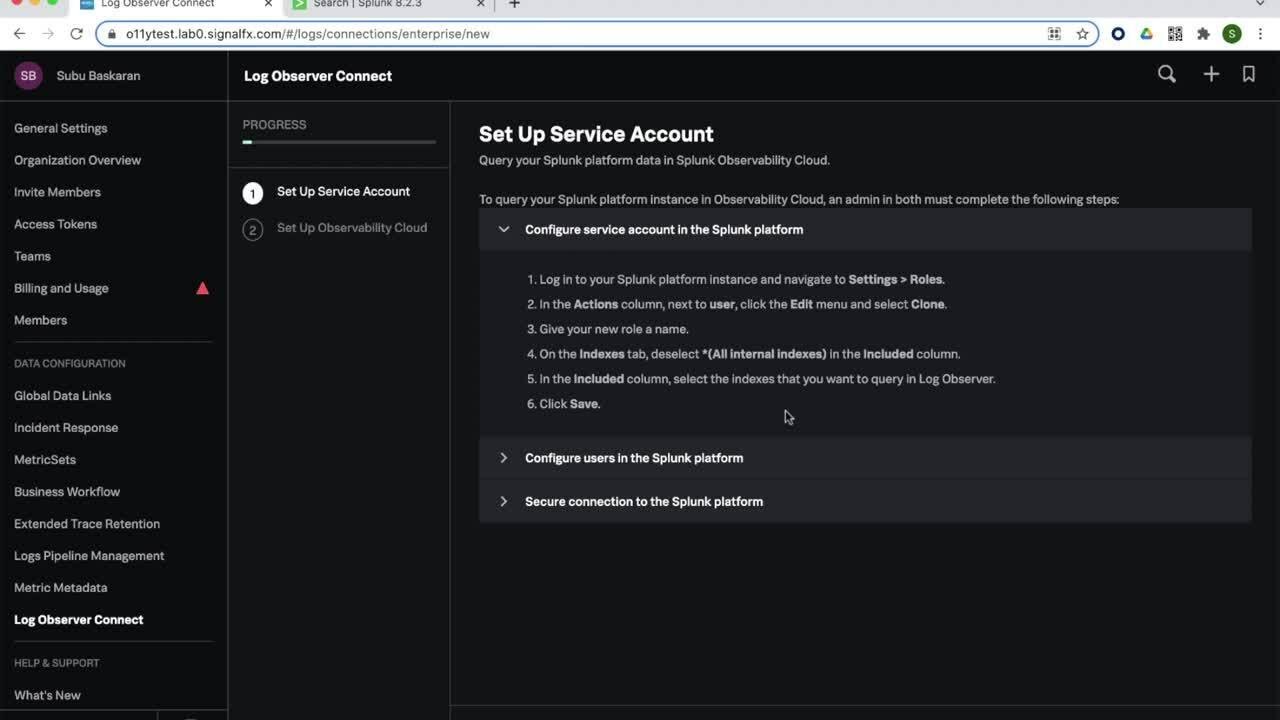Click the setup progress bar
The width and height of the screenshot is (1280, 720).
coord(339,142)
